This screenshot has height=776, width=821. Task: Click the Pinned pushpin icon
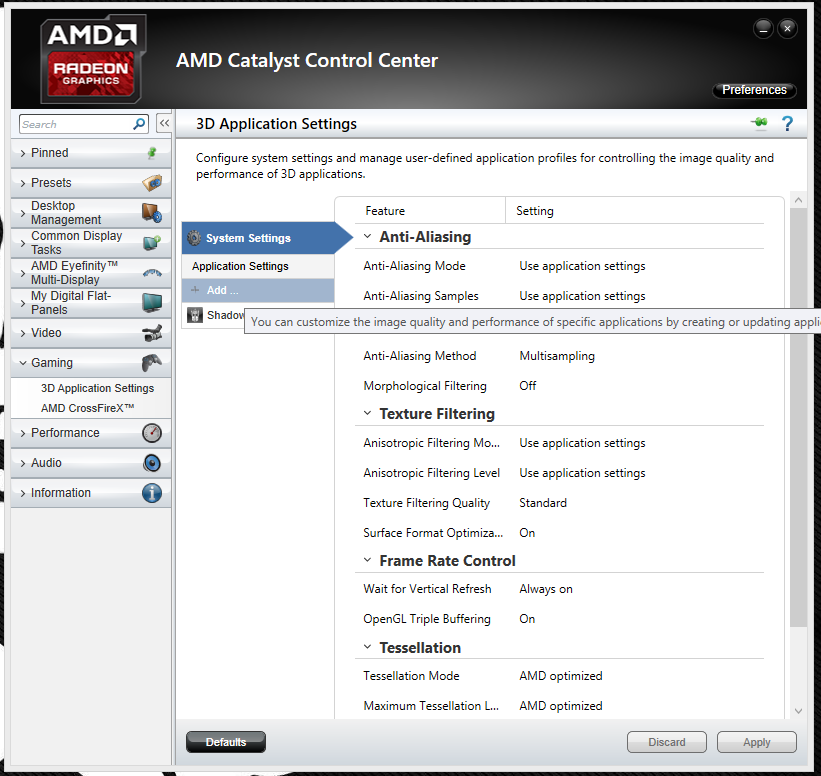coord(152,153)
